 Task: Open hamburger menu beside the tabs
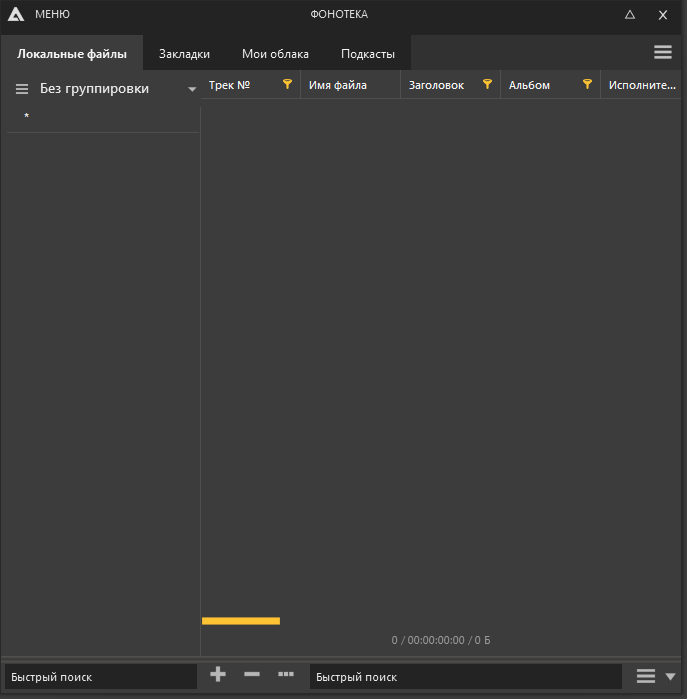point(663,53)
